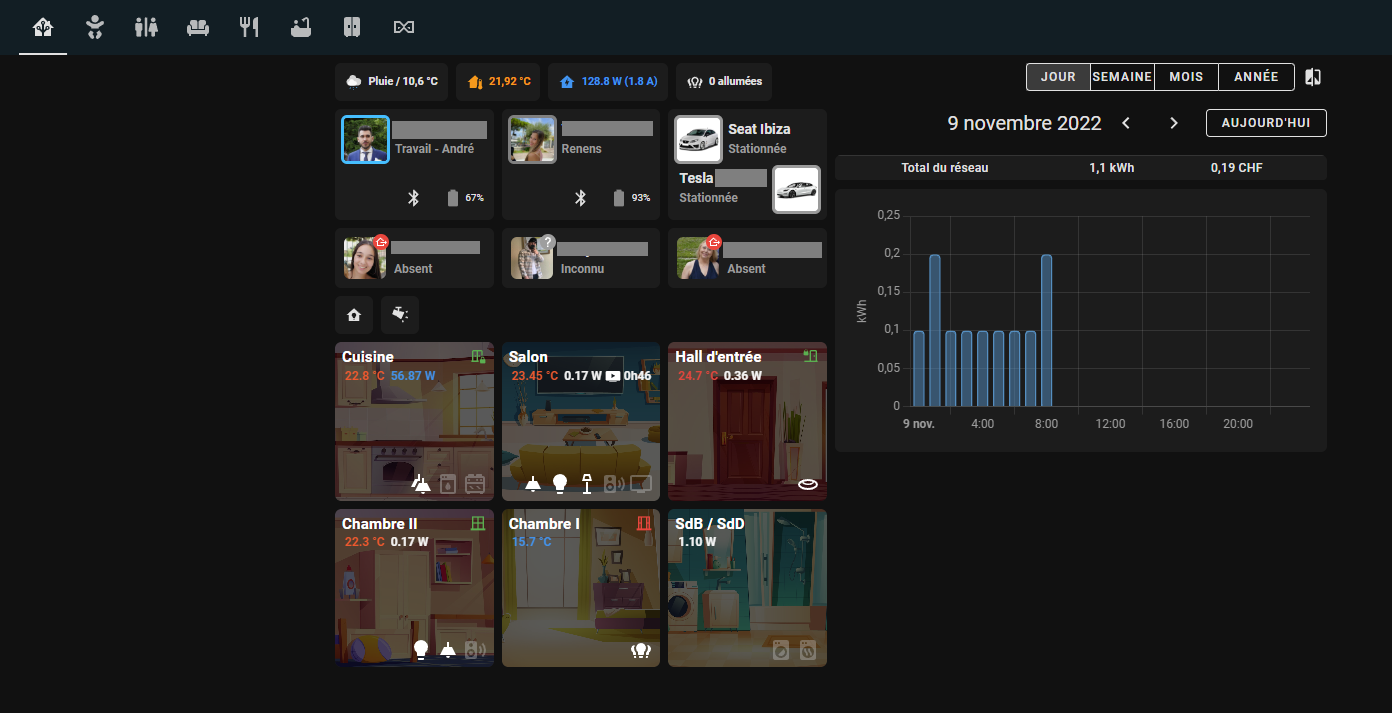Open the bathtub view icon in top bar

(x=301, y=27)
